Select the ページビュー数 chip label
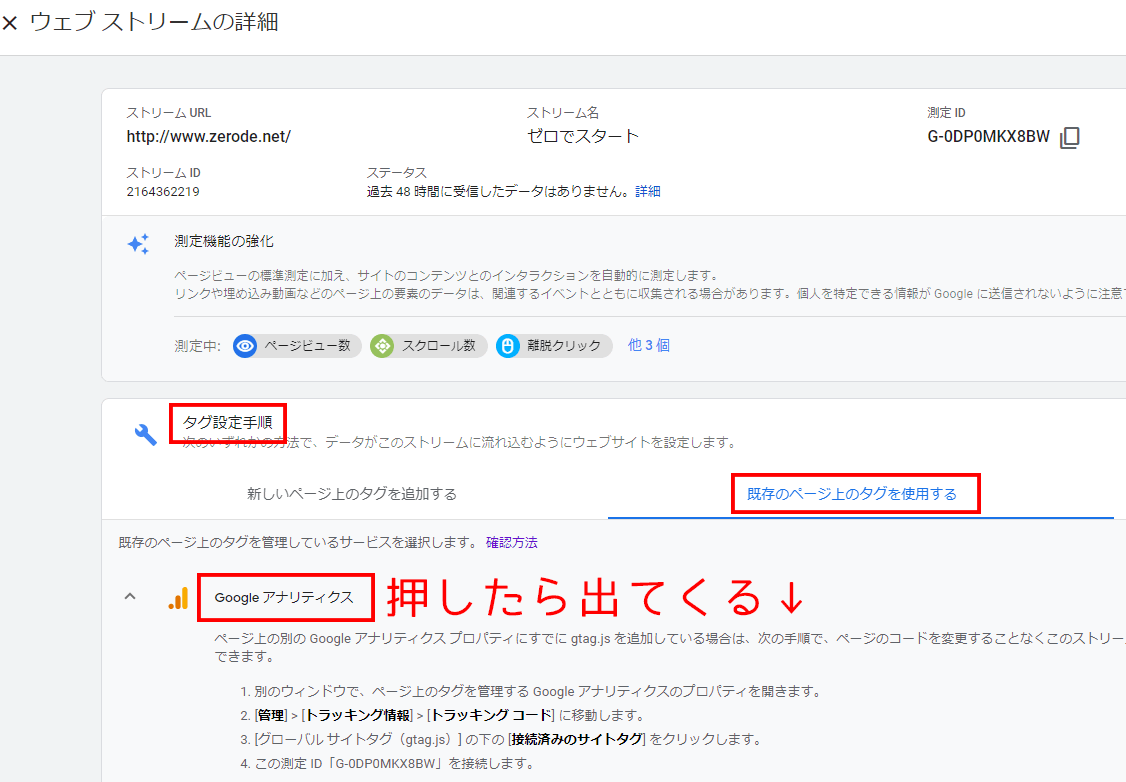 (x=306, y=346)
